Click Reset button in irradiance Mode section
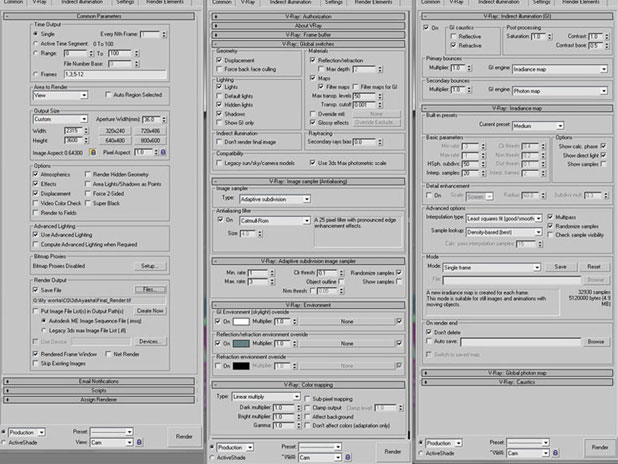This screenshot has height=464, width=618. pyautogui.click(x=594, y=267)
